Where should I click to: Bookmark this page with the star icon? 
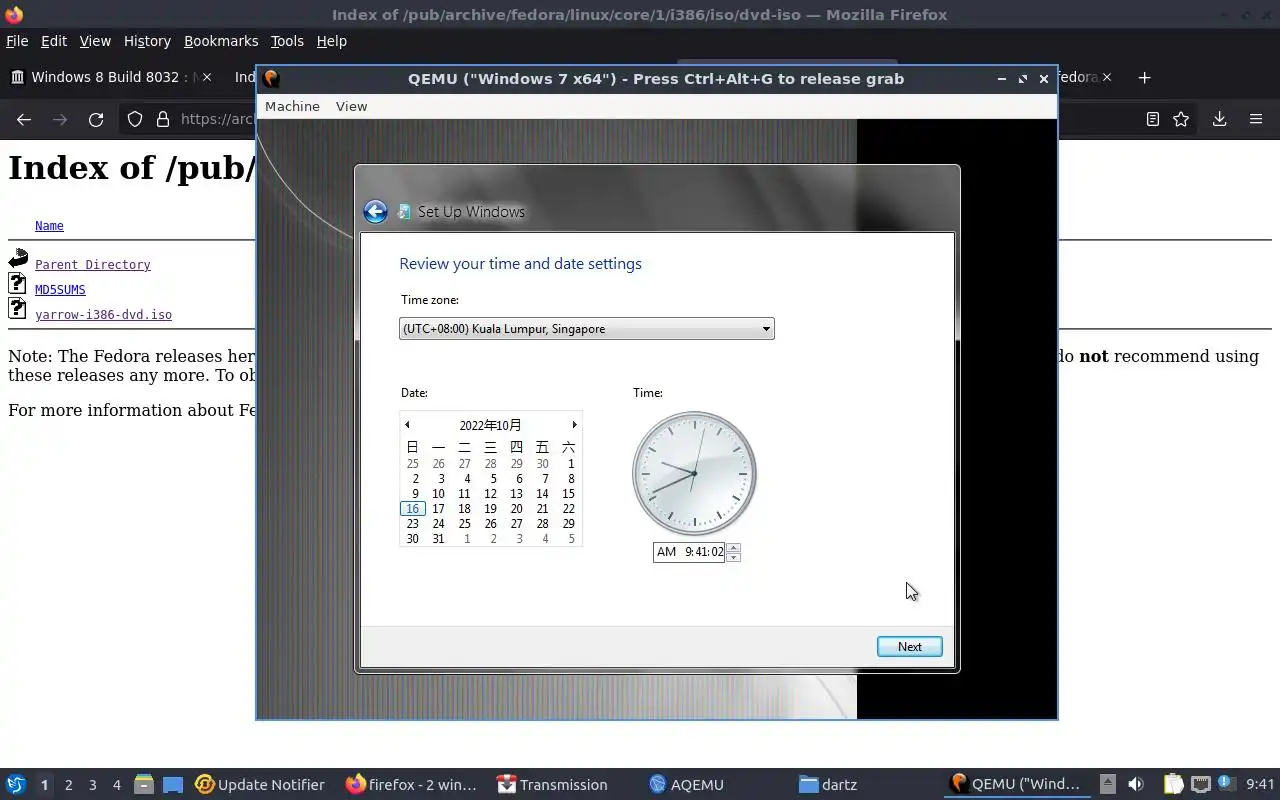tap(1181, 119)
